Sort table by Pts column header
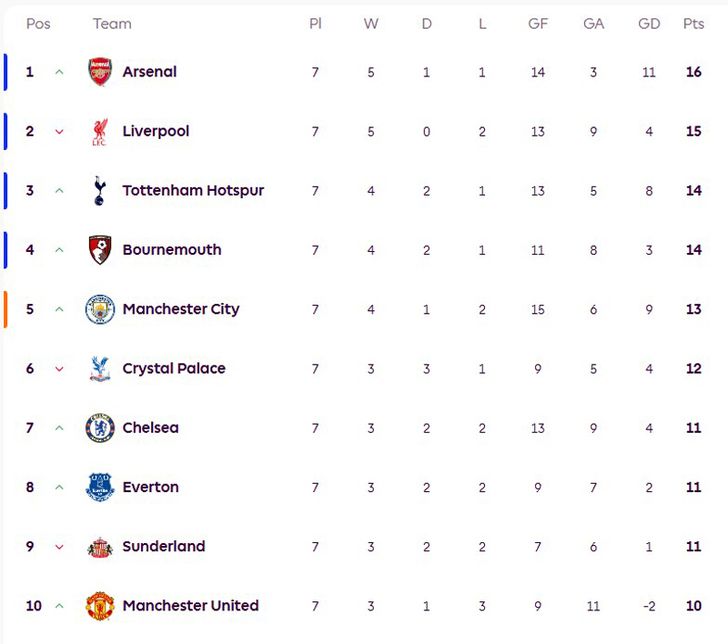 click(x=693, y=24)
